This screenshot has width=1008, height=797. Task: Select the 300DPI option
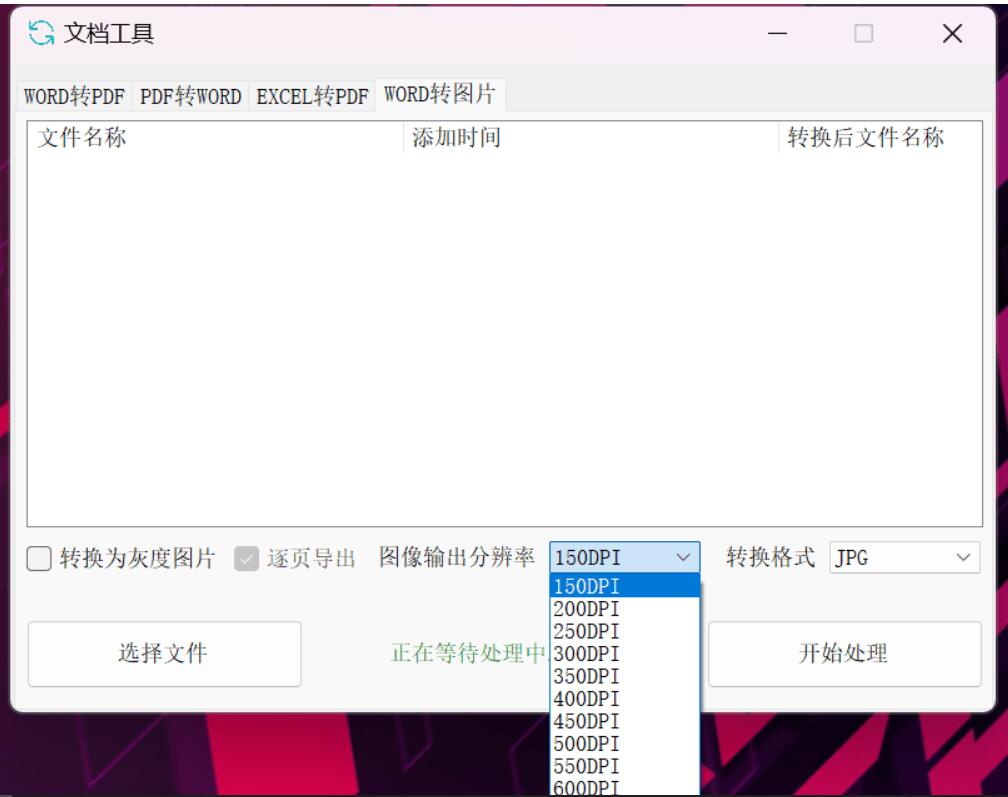tap(624, 654)
